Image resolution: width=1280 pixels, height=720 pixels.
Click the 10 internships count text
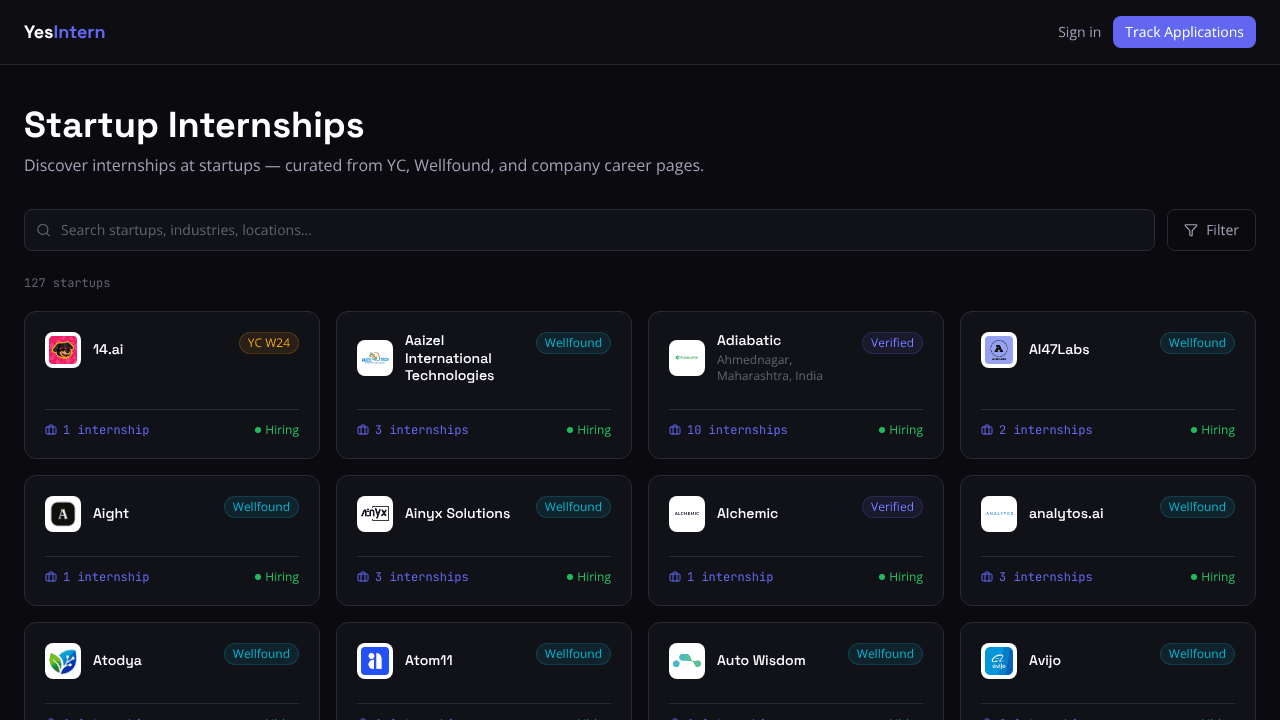click(737, 430)
